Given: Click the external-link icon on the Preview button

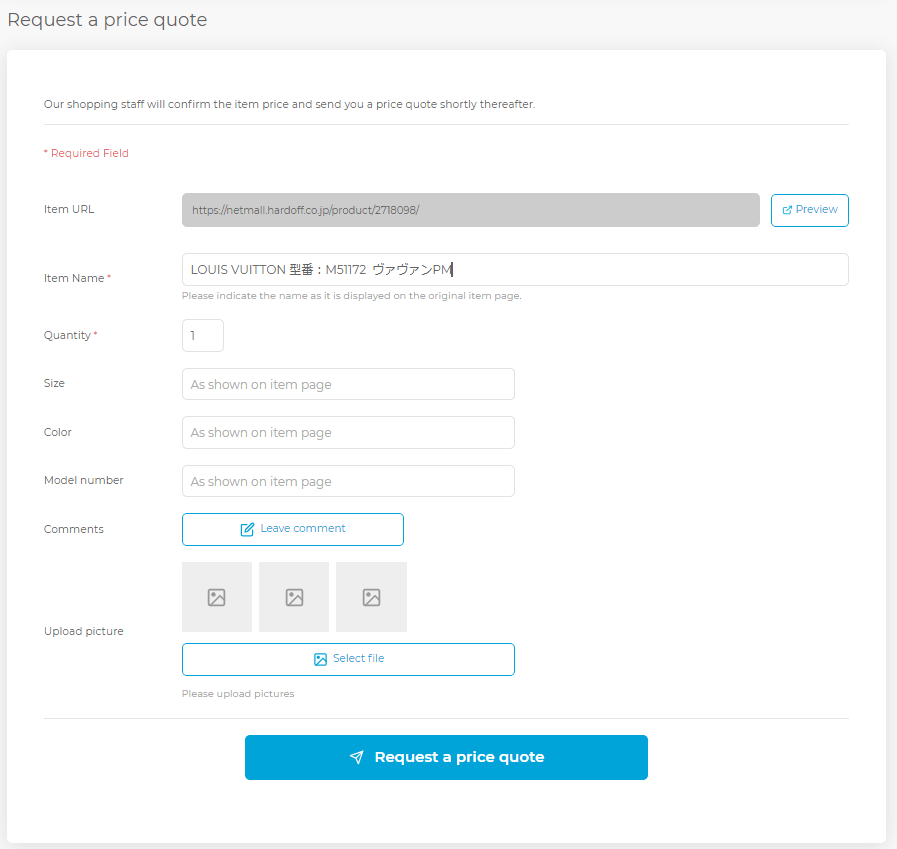Looking at the screenshot, I should click(x=787, y=210).
